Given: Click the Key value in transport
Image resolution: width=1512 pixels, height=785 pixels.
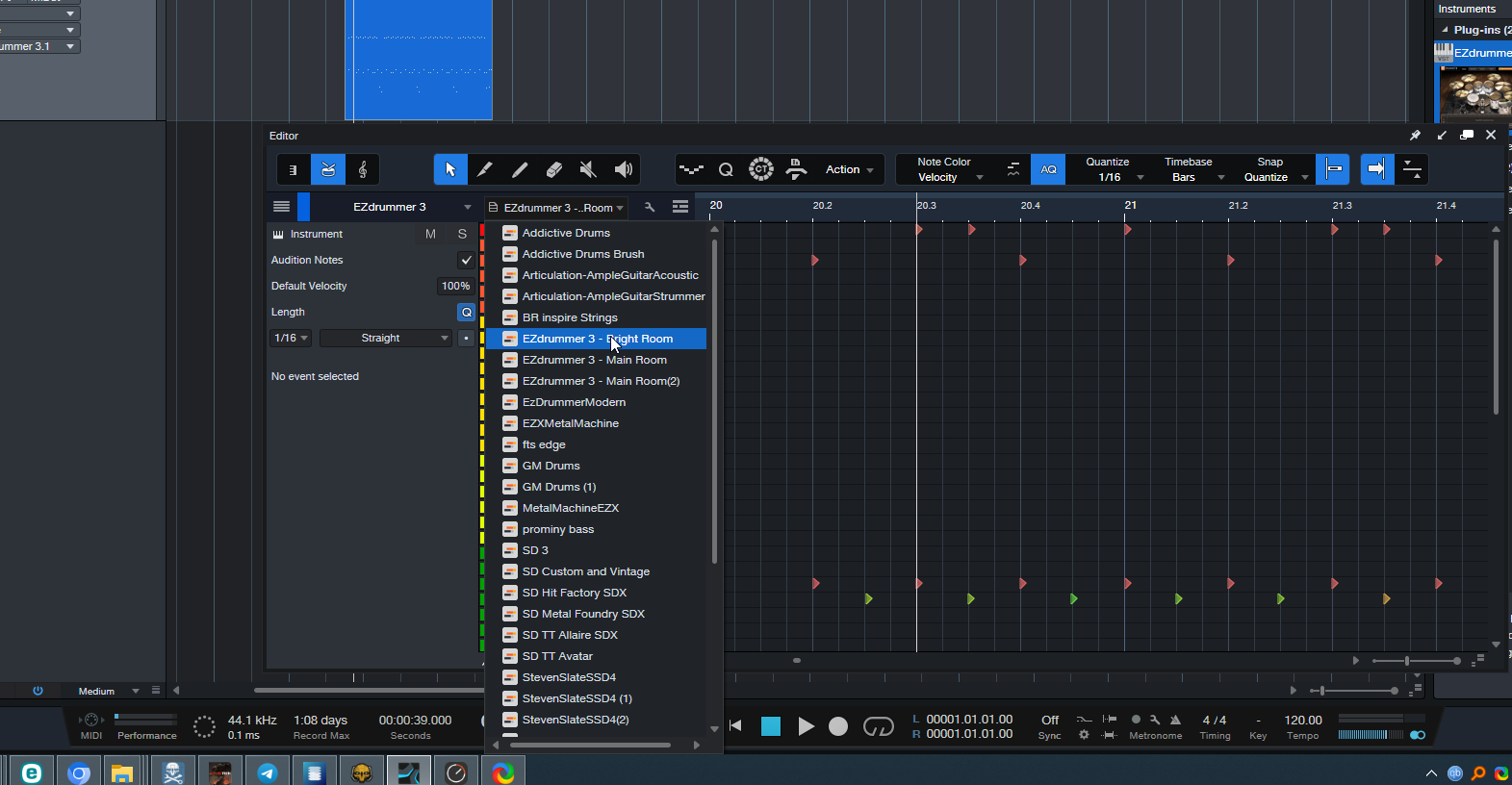Looking at the screenshot, I should 1258,720.
